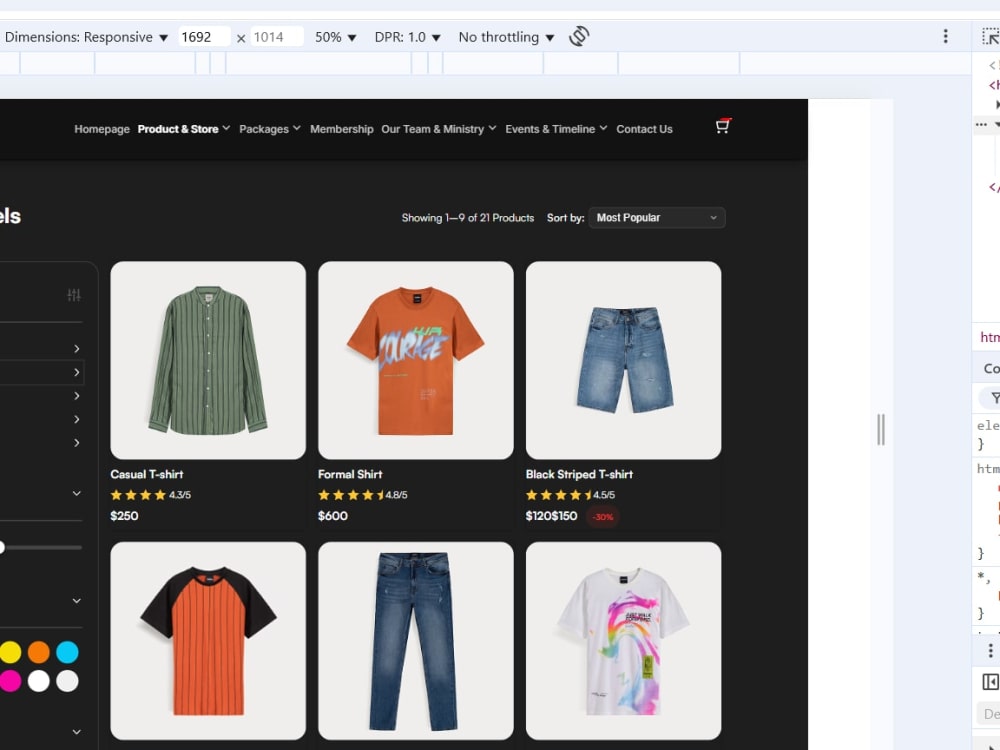Collapse the price filter section chevron

pos(77,493)
